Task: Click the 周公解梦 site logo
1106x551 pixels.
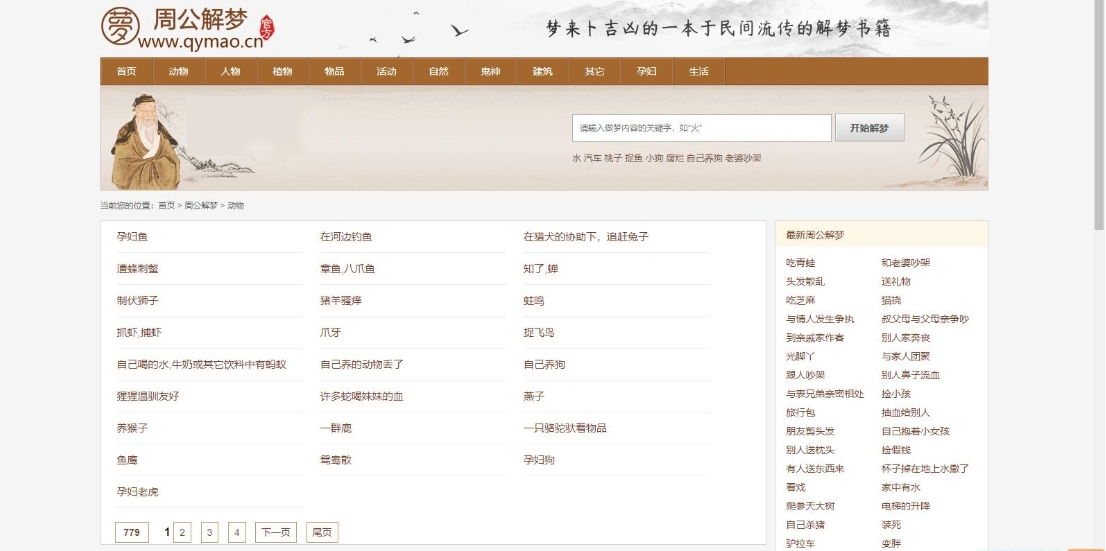Action: point(188,28)
